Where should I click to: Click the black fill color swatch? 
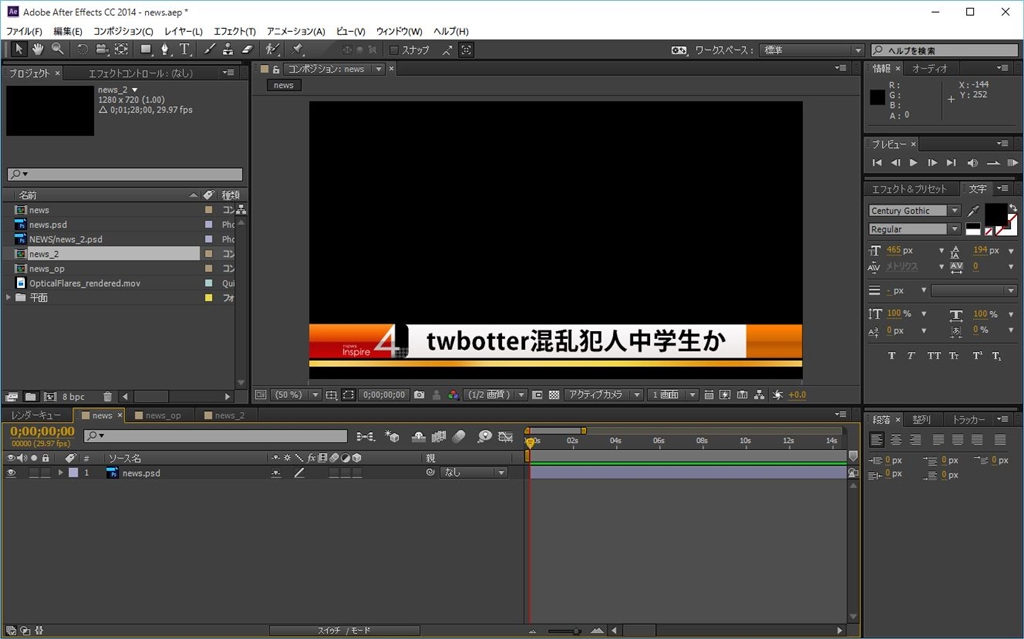[995, 214]
